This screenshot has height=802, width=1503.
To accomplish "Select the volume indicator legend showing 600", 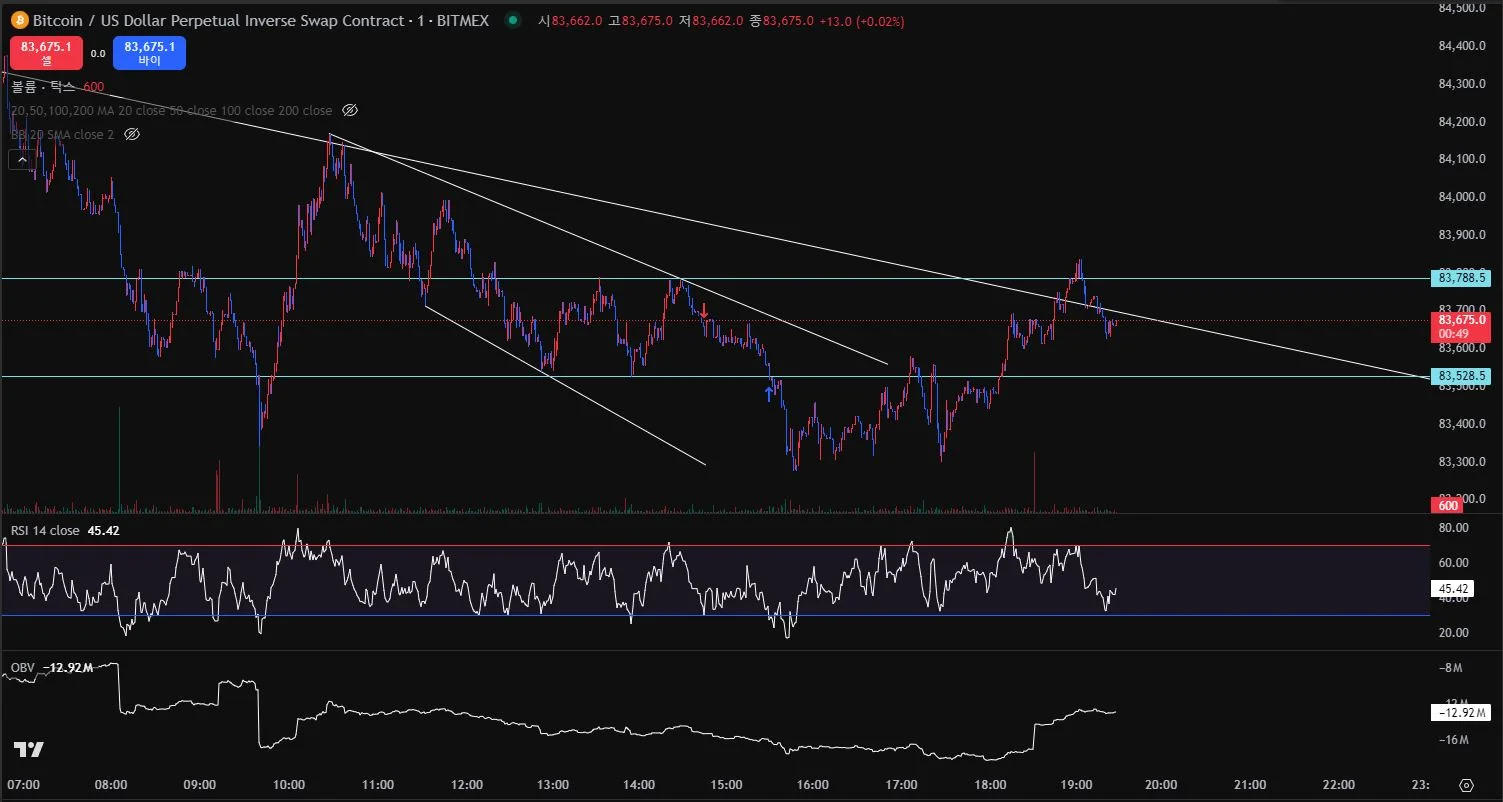I will (58, 87).
